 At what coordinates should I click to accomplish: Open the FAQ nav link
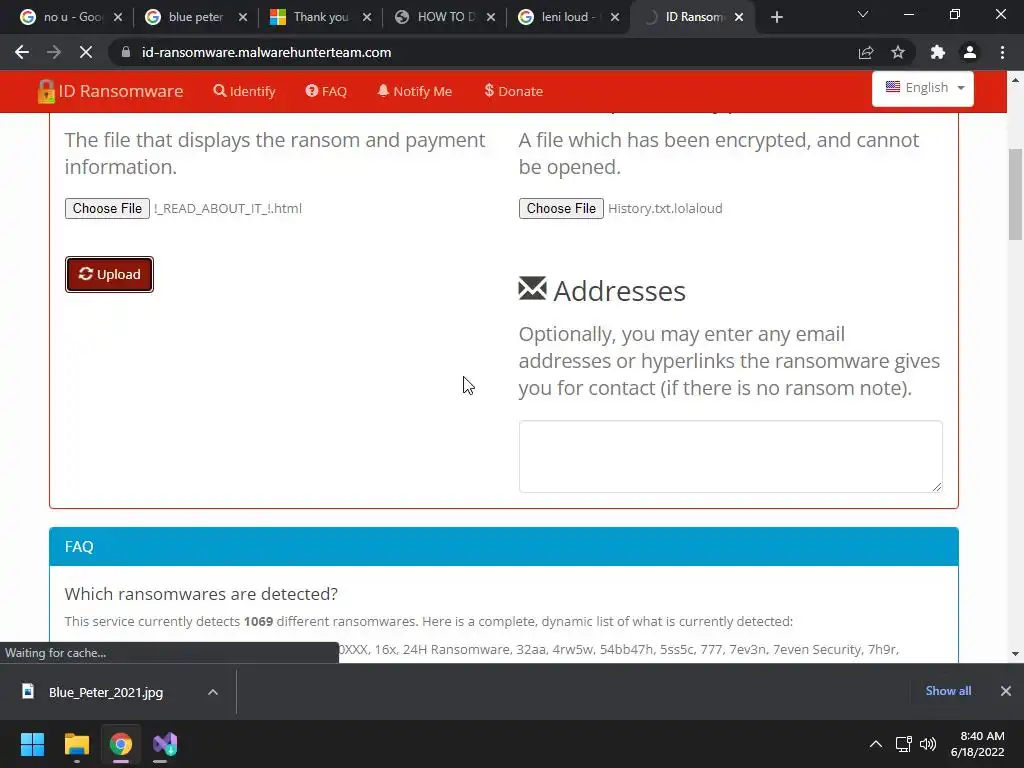(326, 91)
